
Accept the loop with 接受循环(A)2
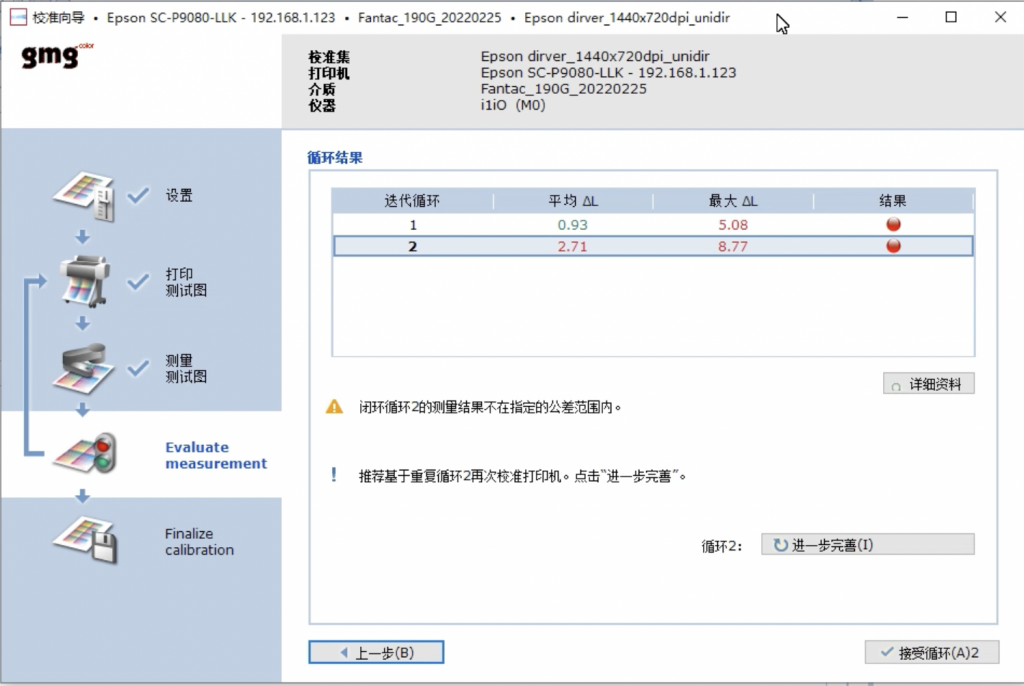pyautogui.click(x=932, y=652)
